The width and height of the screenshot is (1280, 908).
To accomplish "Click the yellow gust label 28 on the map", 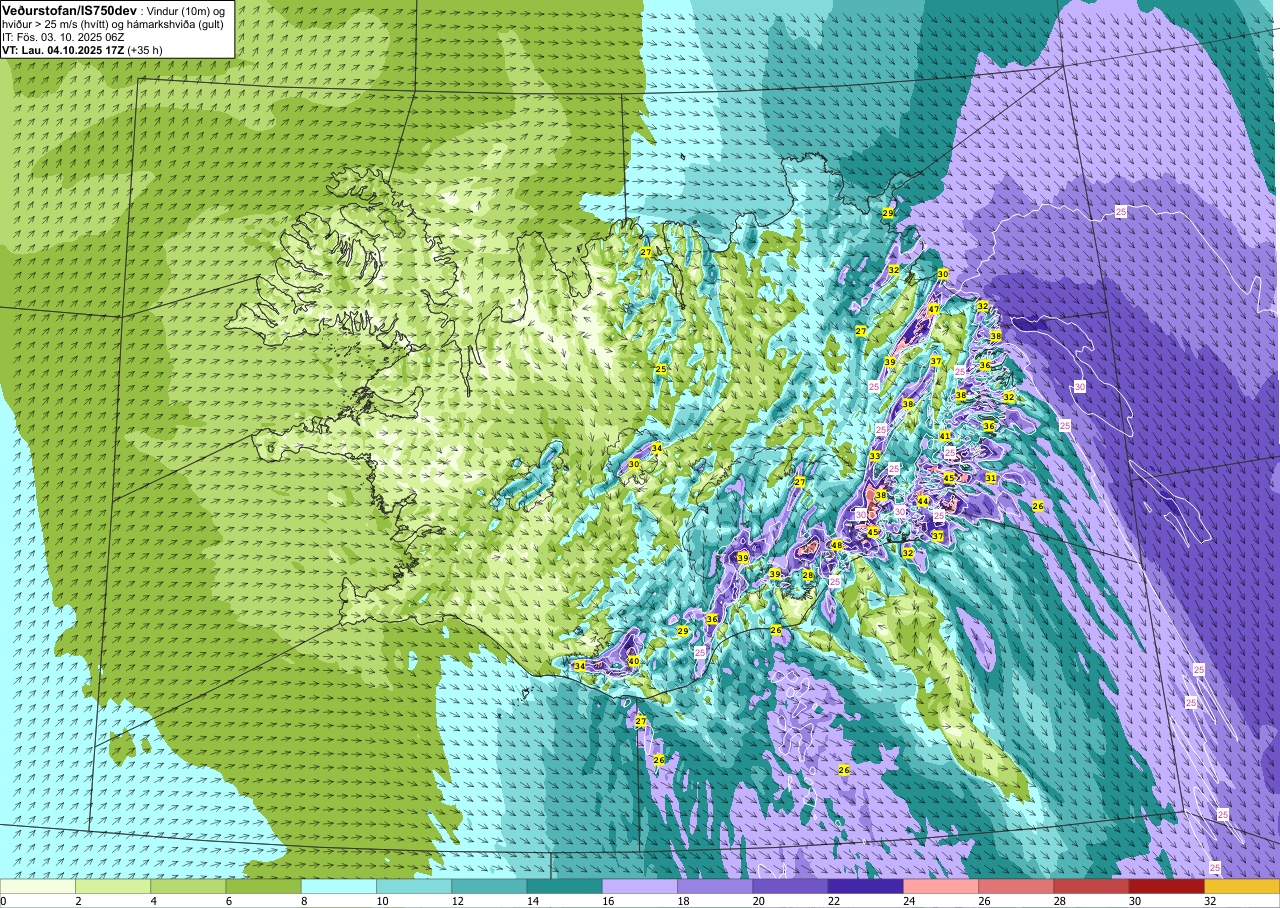I will 808,575.
